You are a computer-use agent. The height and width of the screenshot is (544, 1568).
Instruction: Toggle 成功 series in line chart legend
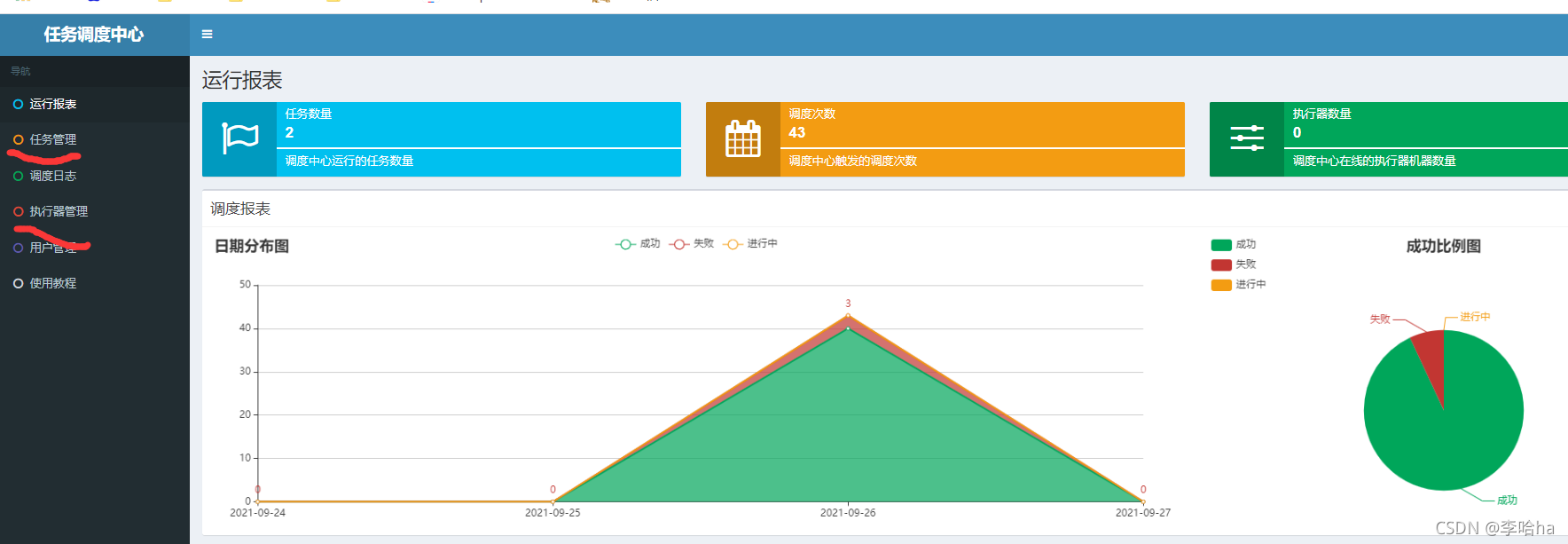(638, 244)
